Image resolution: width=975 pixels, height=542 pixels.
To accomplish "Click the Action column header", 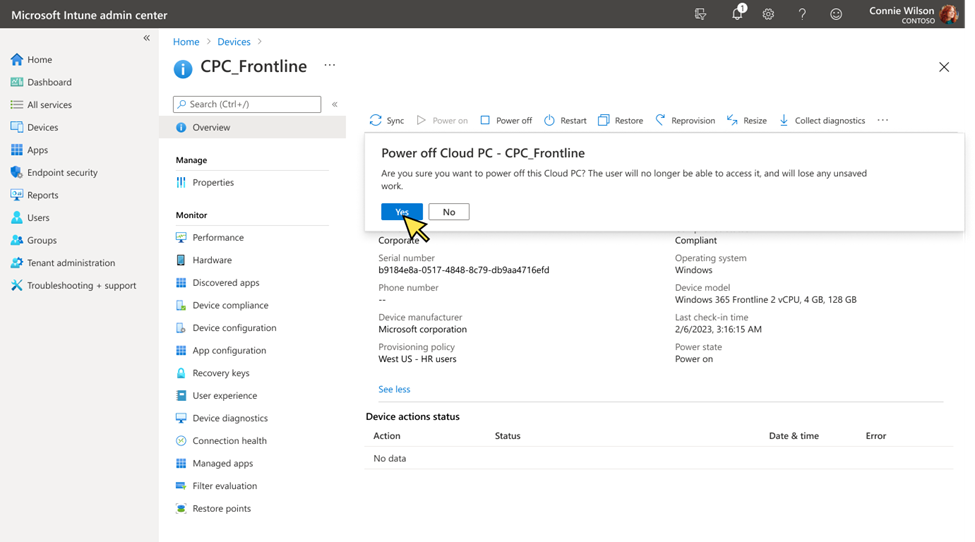I will [x=387, y=436].
